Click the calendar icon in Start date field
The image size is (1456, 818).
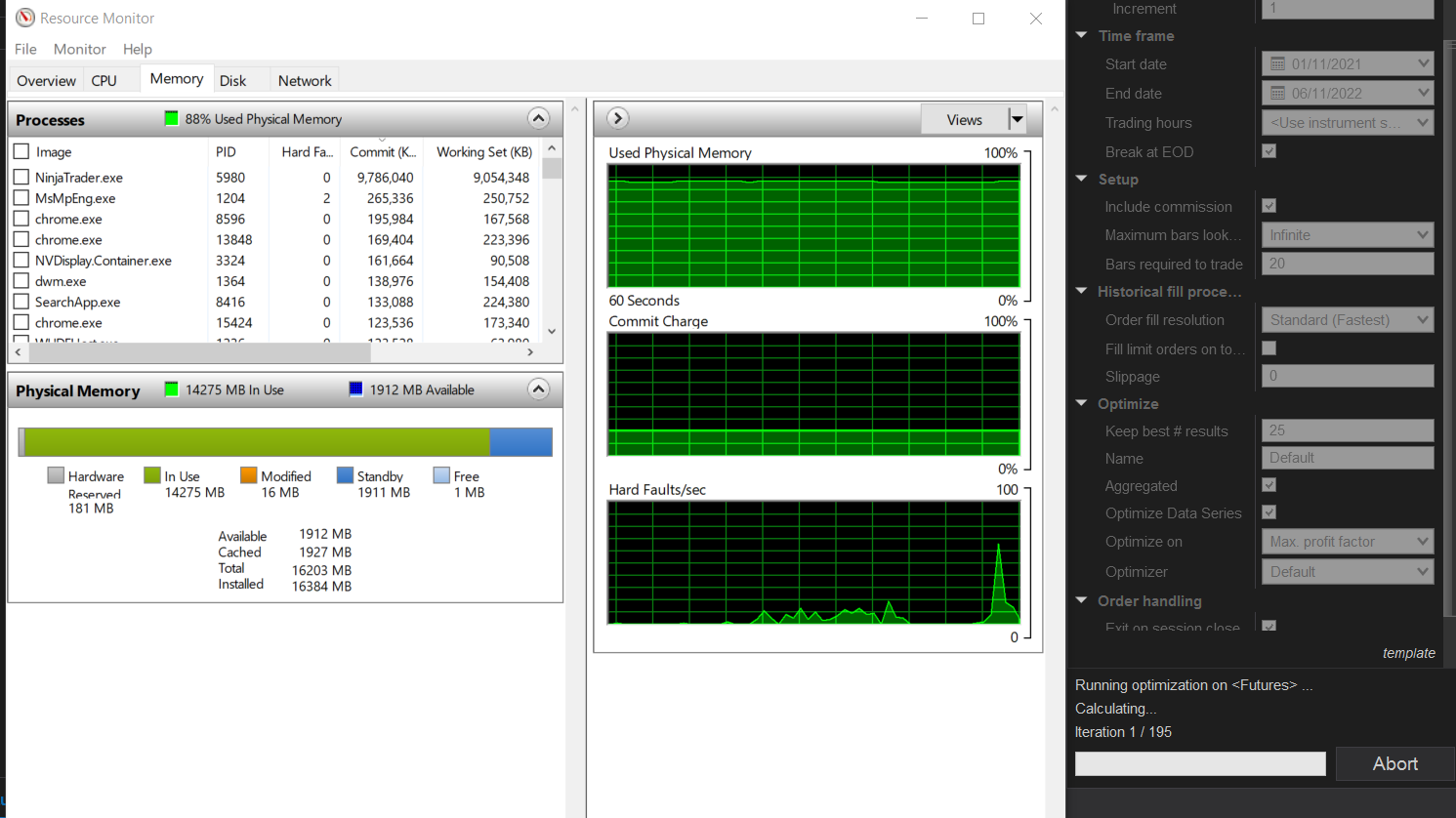pyautogui.click(x=1277, y=64)
